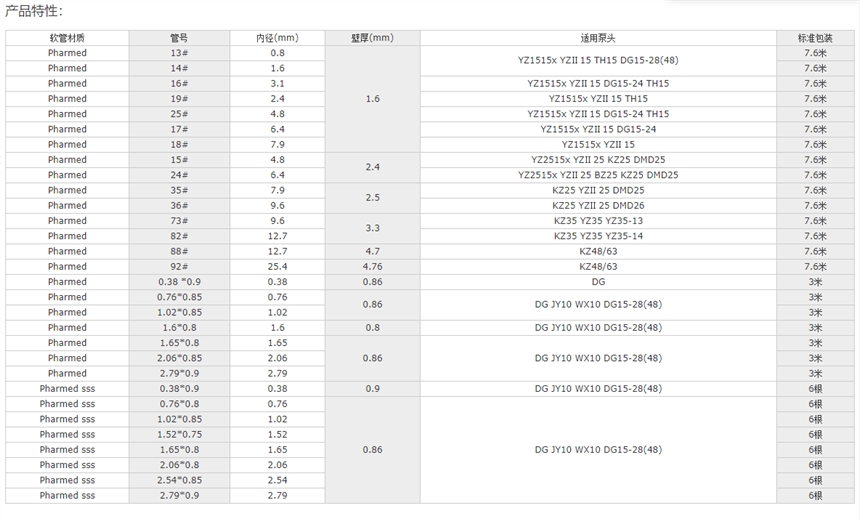Viewport: 860px width, 521px height.
Task: Click the 25.4 inner diameter cell
Action: pos(277,267)
